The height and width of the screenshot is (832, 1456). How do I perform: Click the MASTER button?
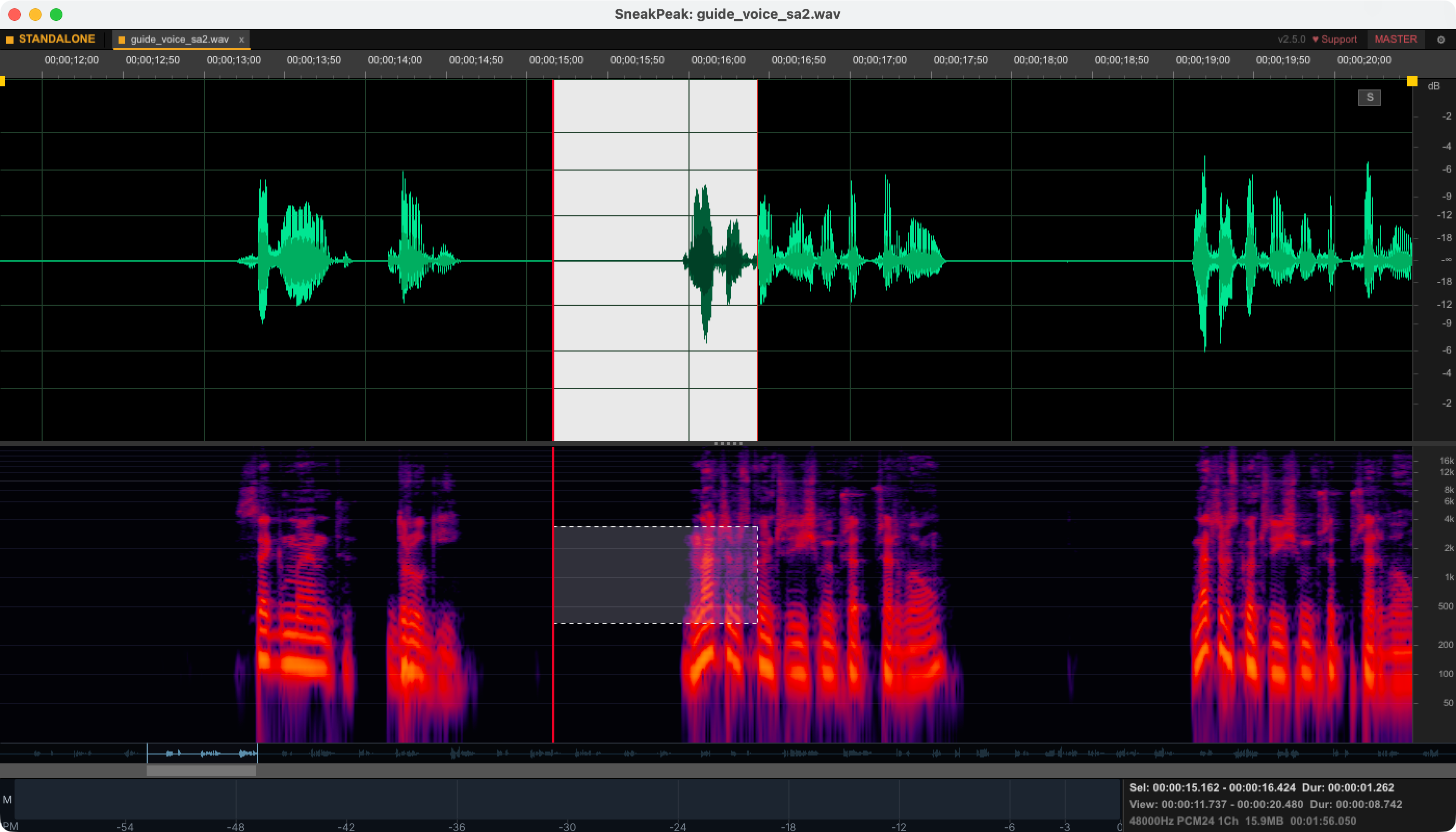[x=1396, y=39]
